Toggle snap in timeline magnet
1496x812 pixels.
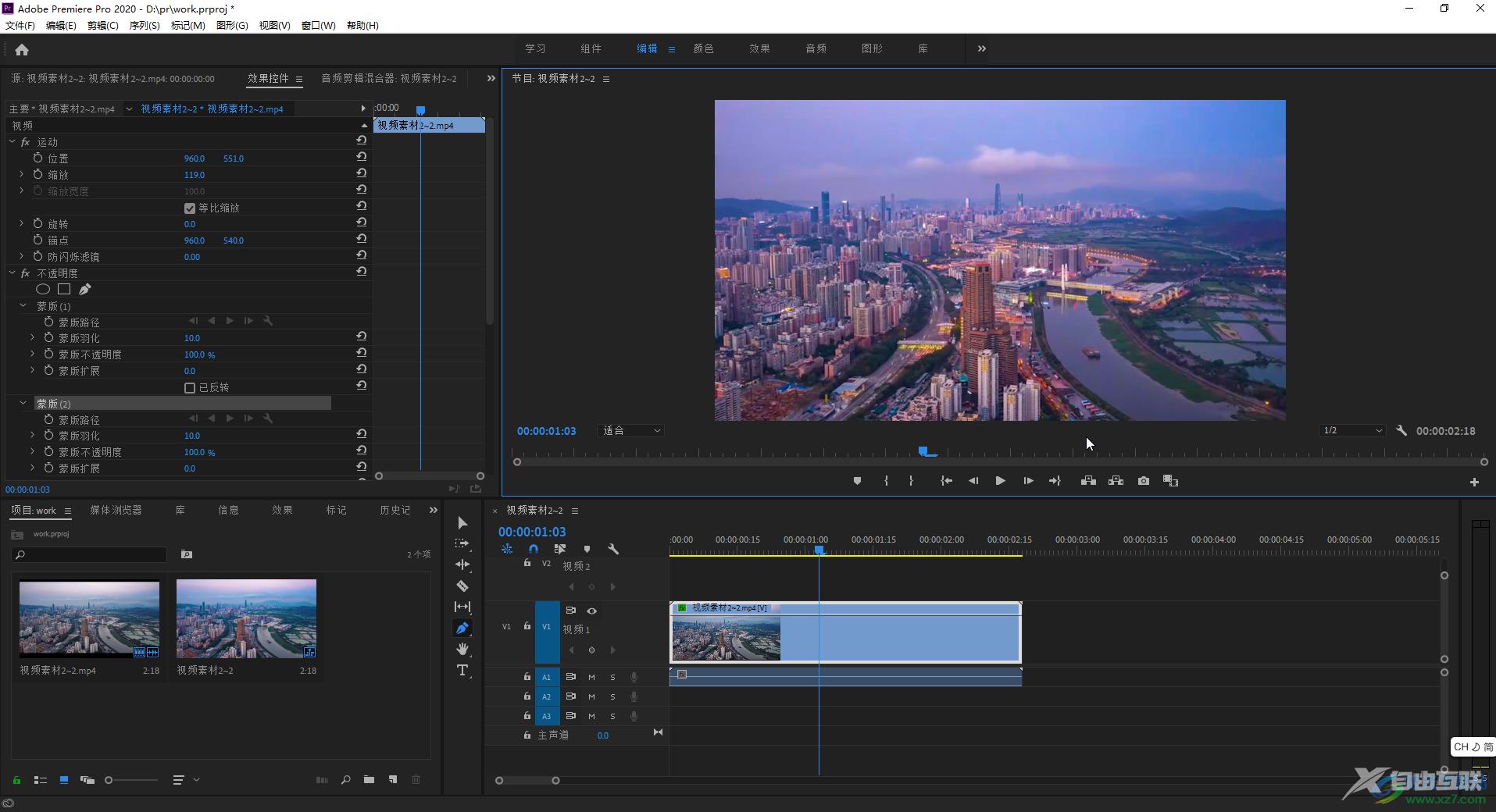(533, 549)
